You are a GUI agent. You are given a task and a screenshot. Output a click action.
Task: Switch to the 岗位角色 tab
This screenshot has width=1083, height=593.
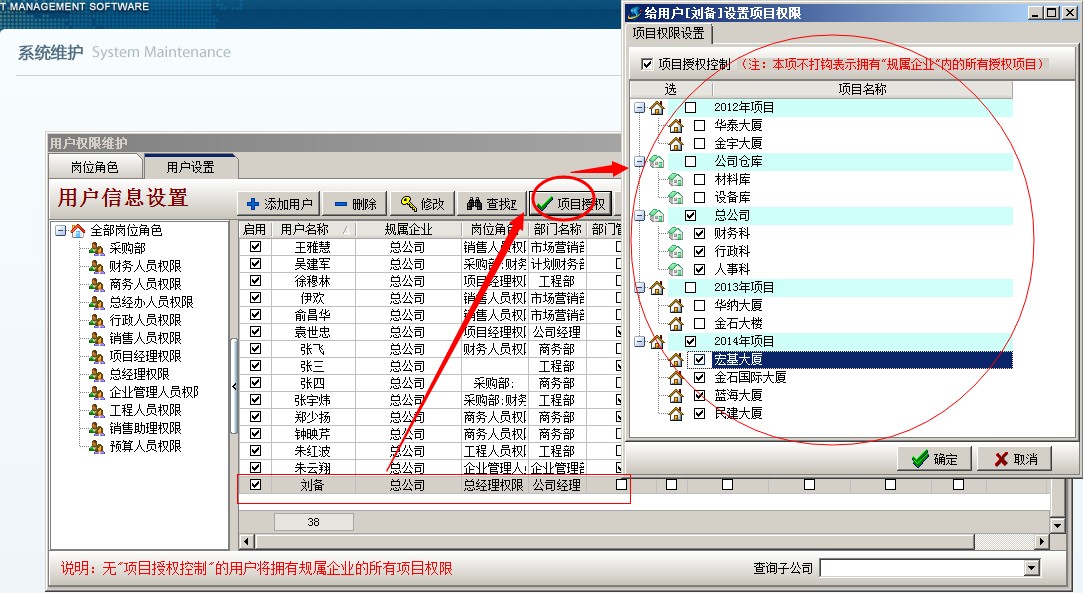[x=94, y=167]
